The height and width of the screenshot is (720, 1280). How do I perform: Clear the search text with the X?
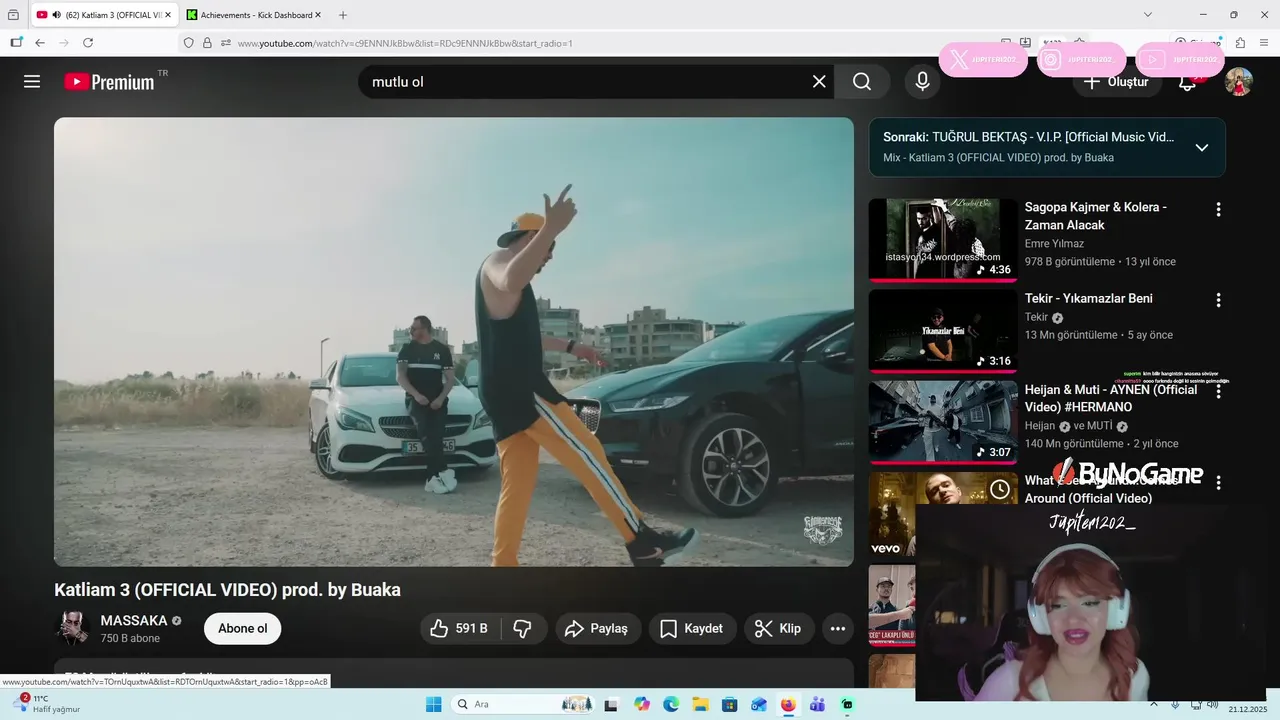(x=819, y=82)
